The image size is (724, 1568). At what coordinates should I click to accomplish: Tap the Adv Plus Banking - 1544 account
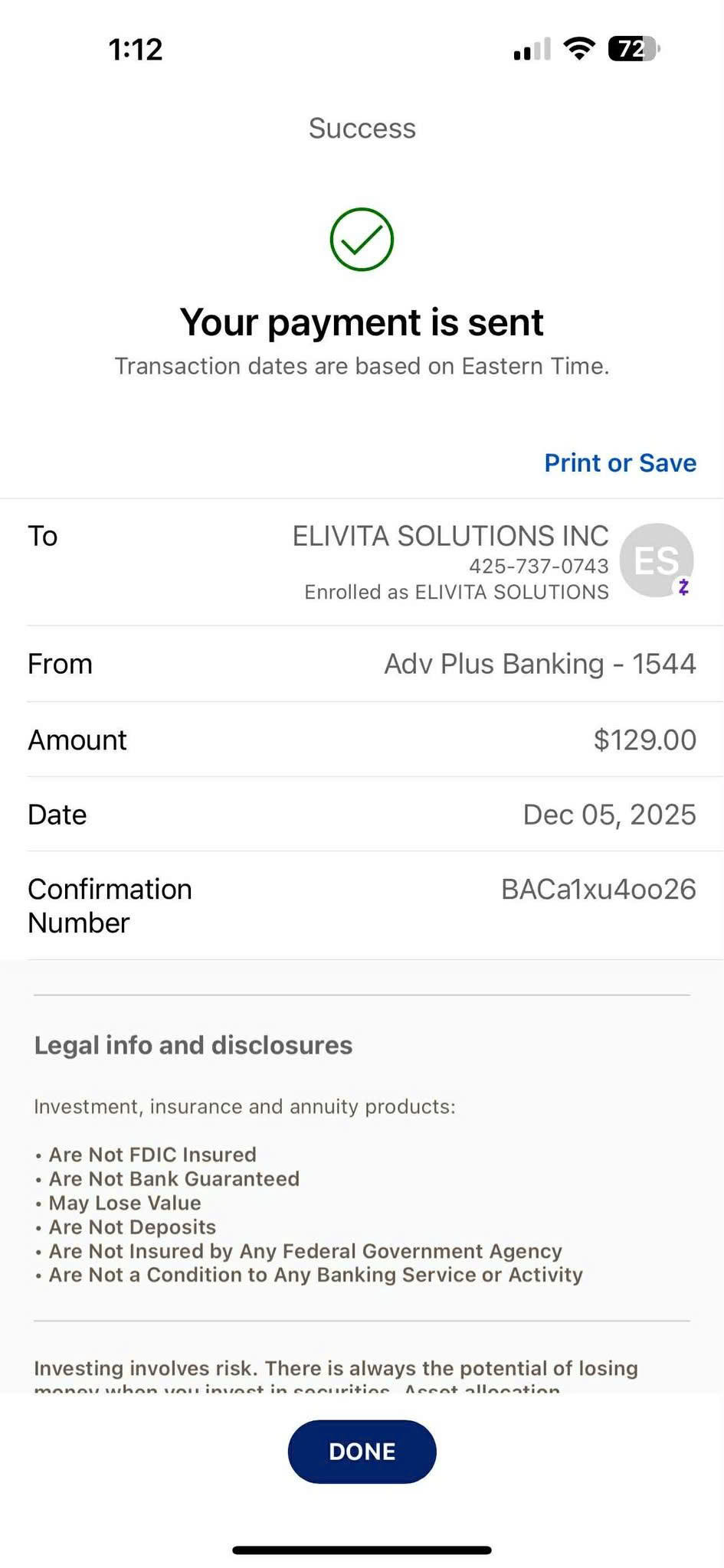539,664
